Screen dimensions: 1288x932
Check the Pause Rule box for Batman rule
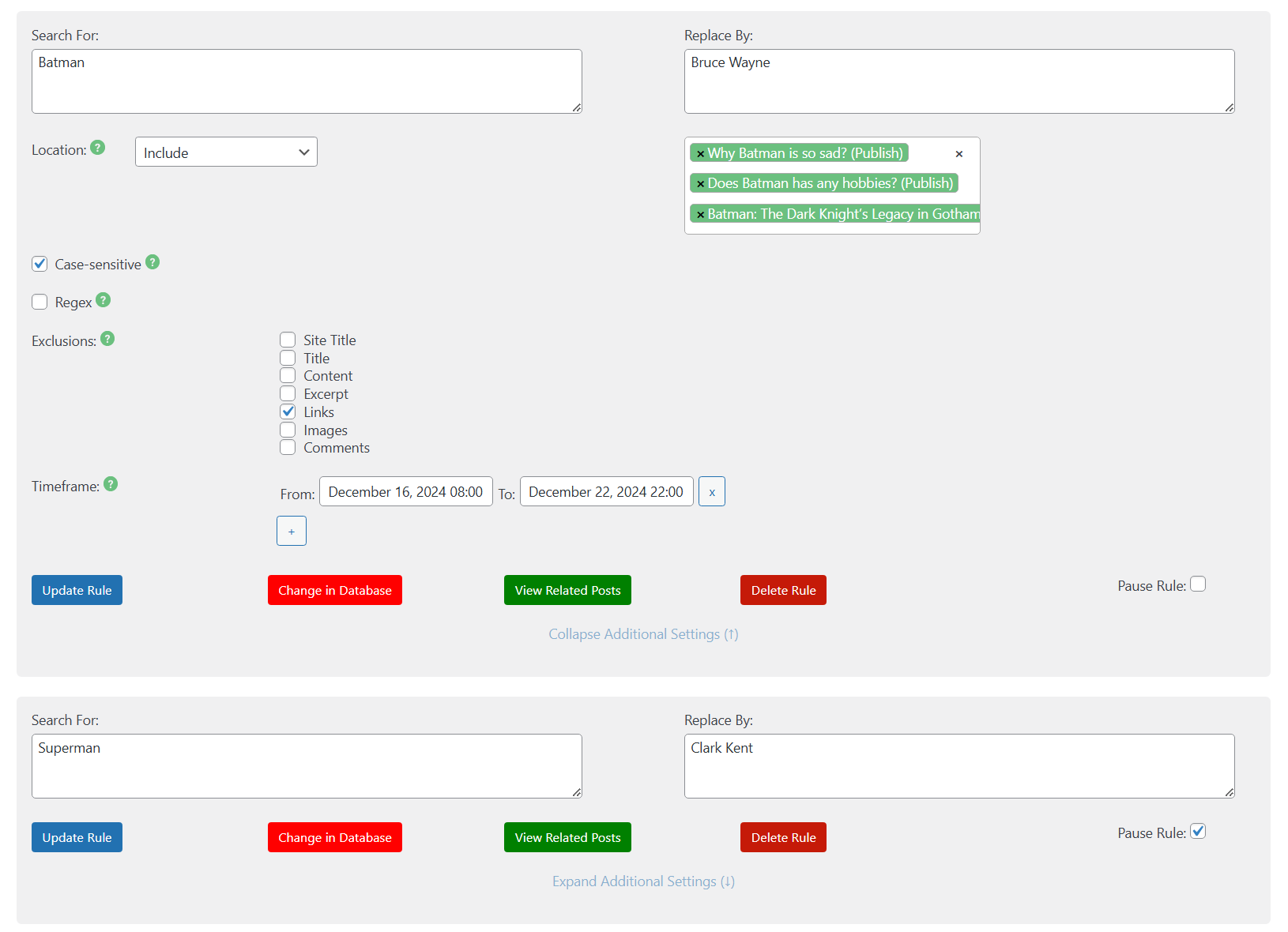[1198, 584]
